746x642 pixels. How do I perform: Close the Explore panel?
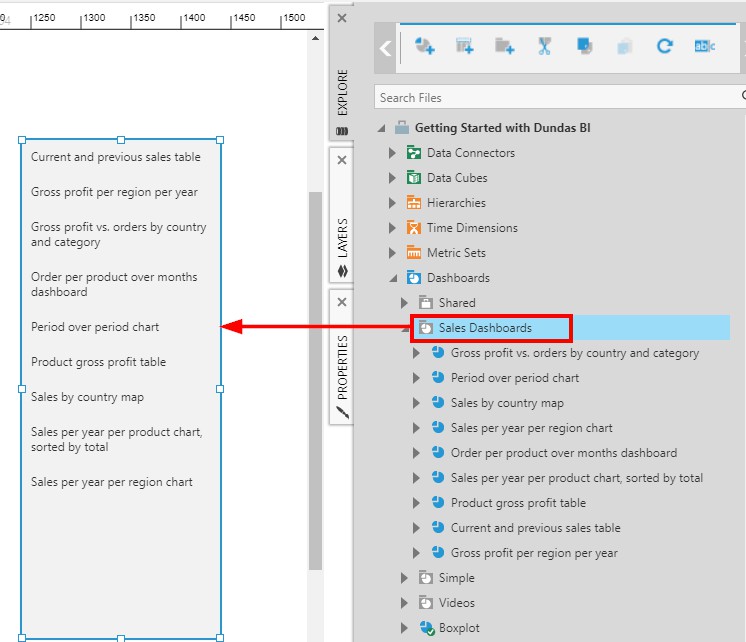(342, 18)
